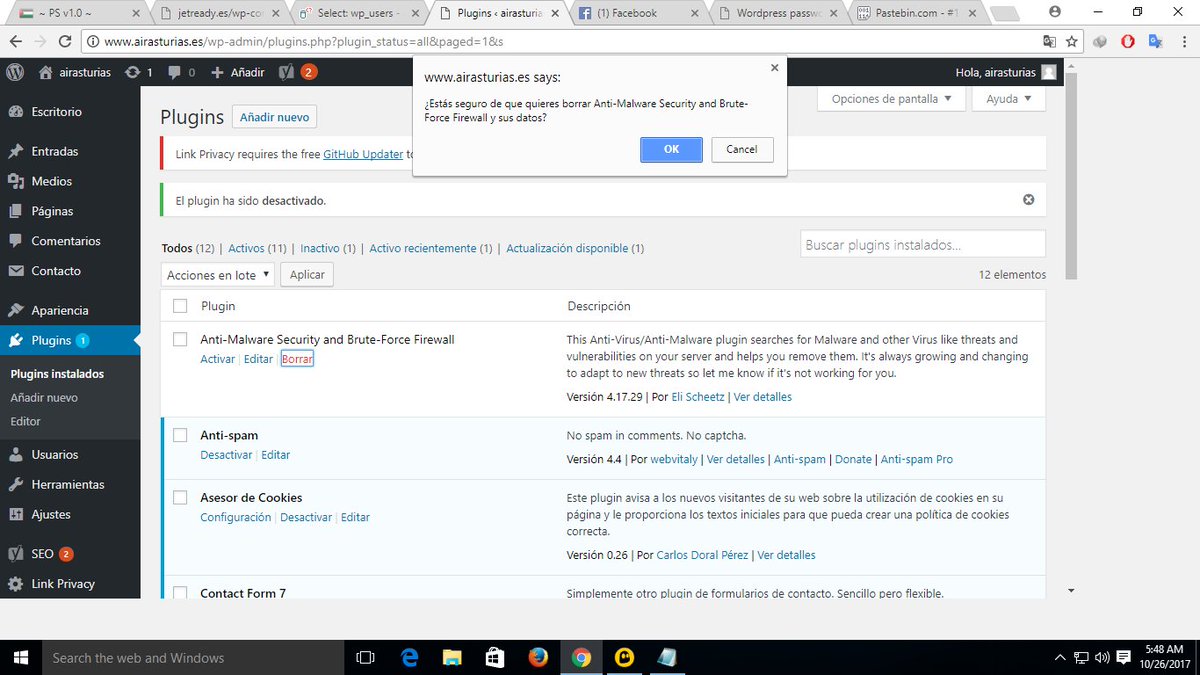This screenshot has width=1200, height=675.
Task: Click Configuración under Asesor de Cookies
Action: (x=235, y=517)
